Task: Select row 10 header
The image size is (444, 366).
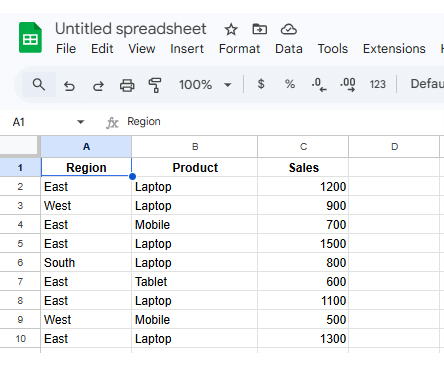Action: tap(20, 338)
